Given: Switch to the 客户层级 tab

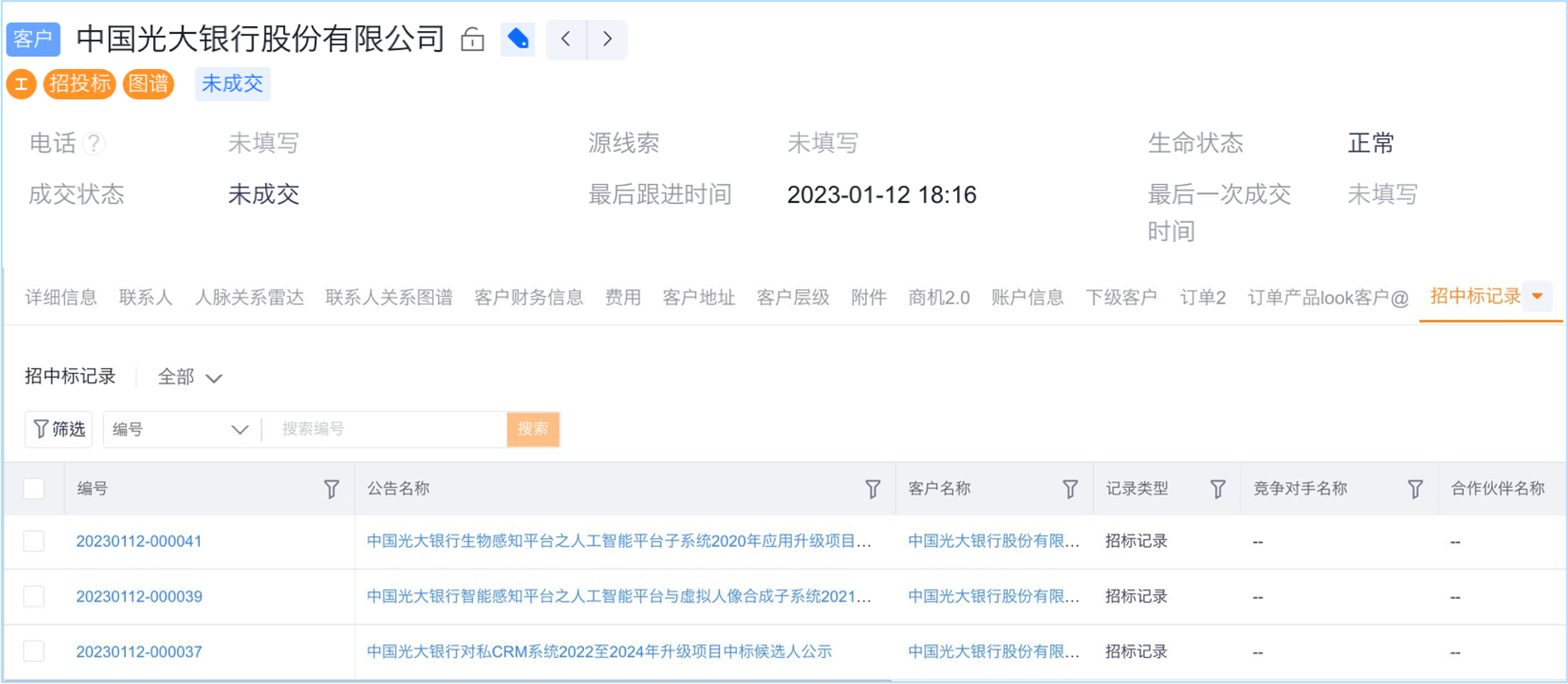Looking at the screenshot, I should click(794, 298).
